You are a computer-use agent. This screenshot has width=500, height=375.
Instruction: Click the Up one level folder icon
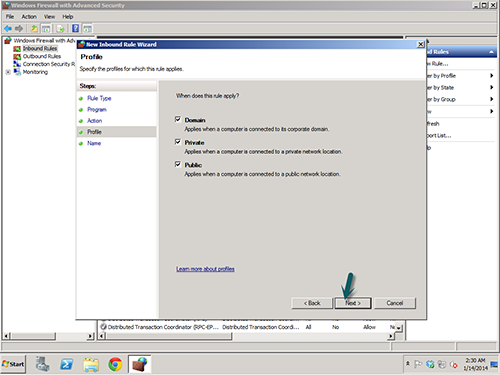34,29
